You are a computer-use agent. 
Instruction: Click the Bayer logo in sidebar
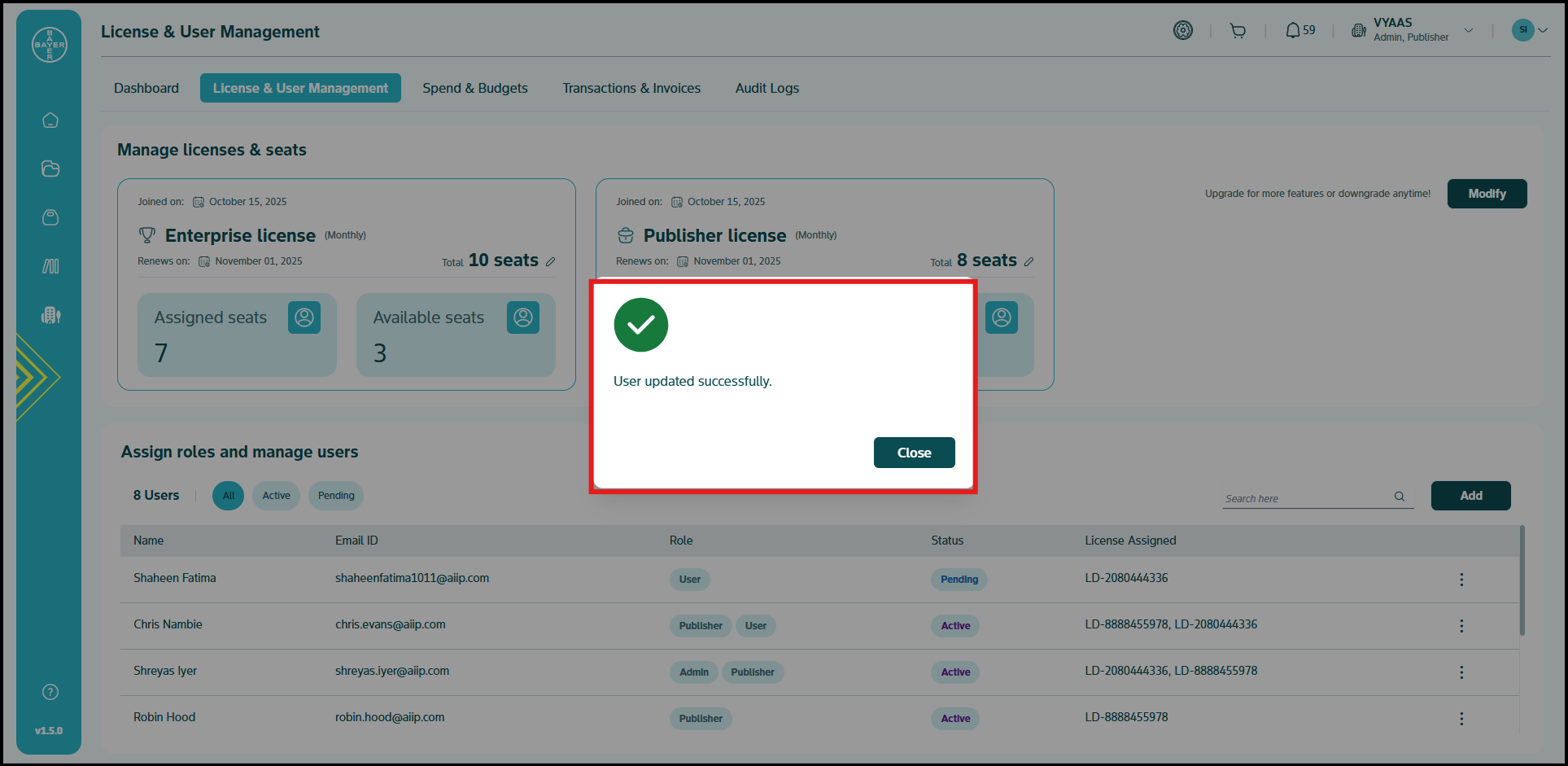coord(50,45)
